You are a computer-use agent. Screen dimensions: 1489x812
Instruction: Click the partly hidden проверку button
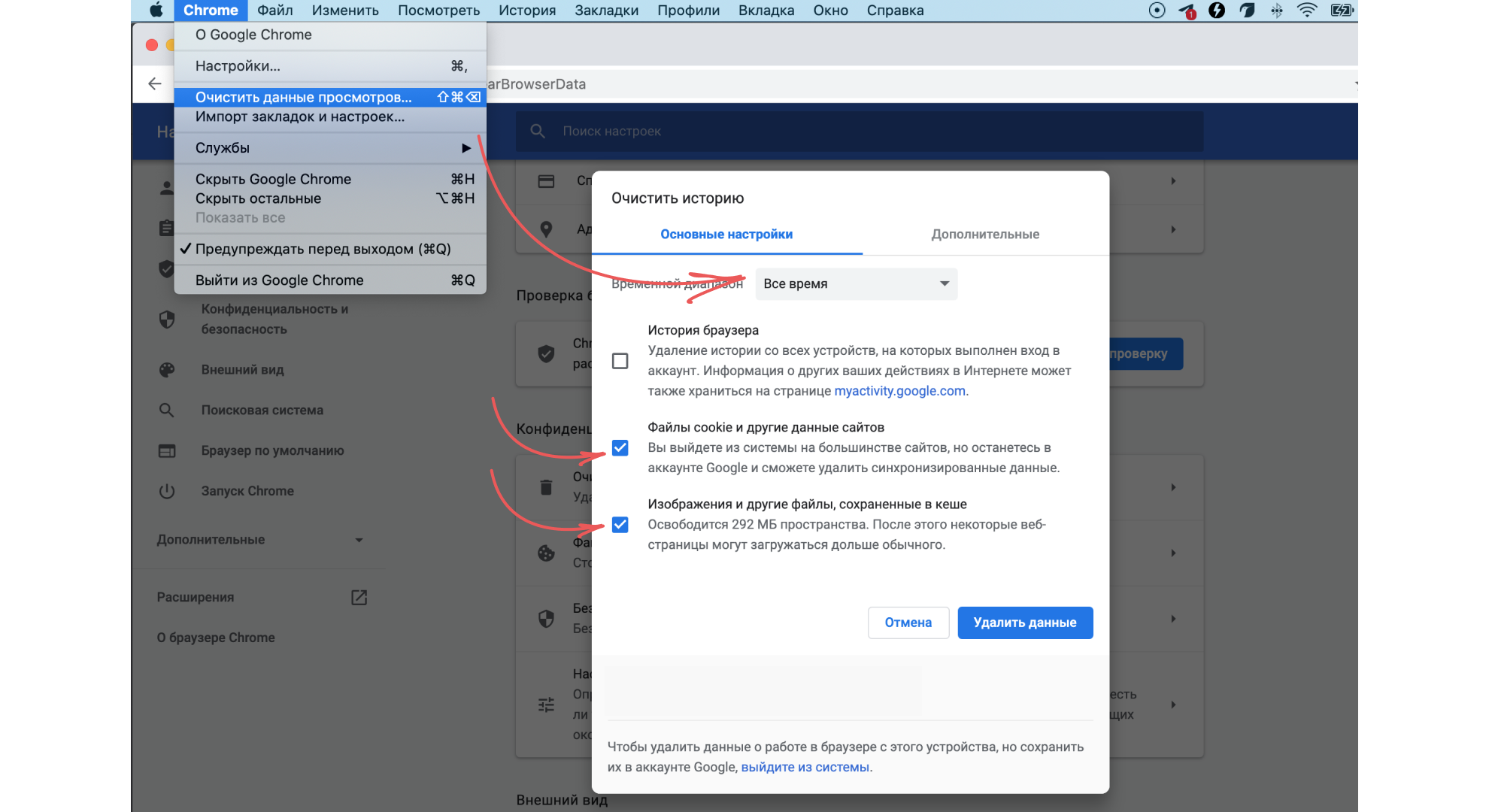1146,353
